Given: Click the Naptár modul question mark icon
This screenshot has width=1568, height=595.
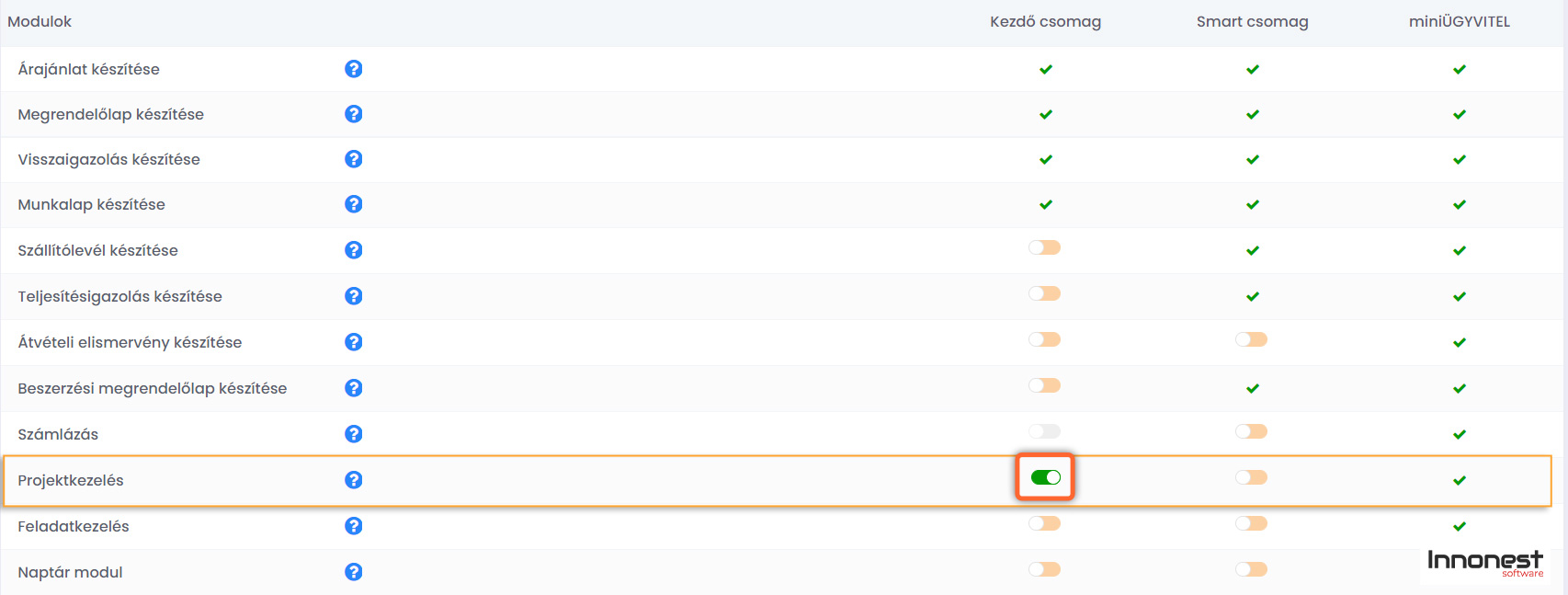Looking at the screenshot, I should coord(353,572).
